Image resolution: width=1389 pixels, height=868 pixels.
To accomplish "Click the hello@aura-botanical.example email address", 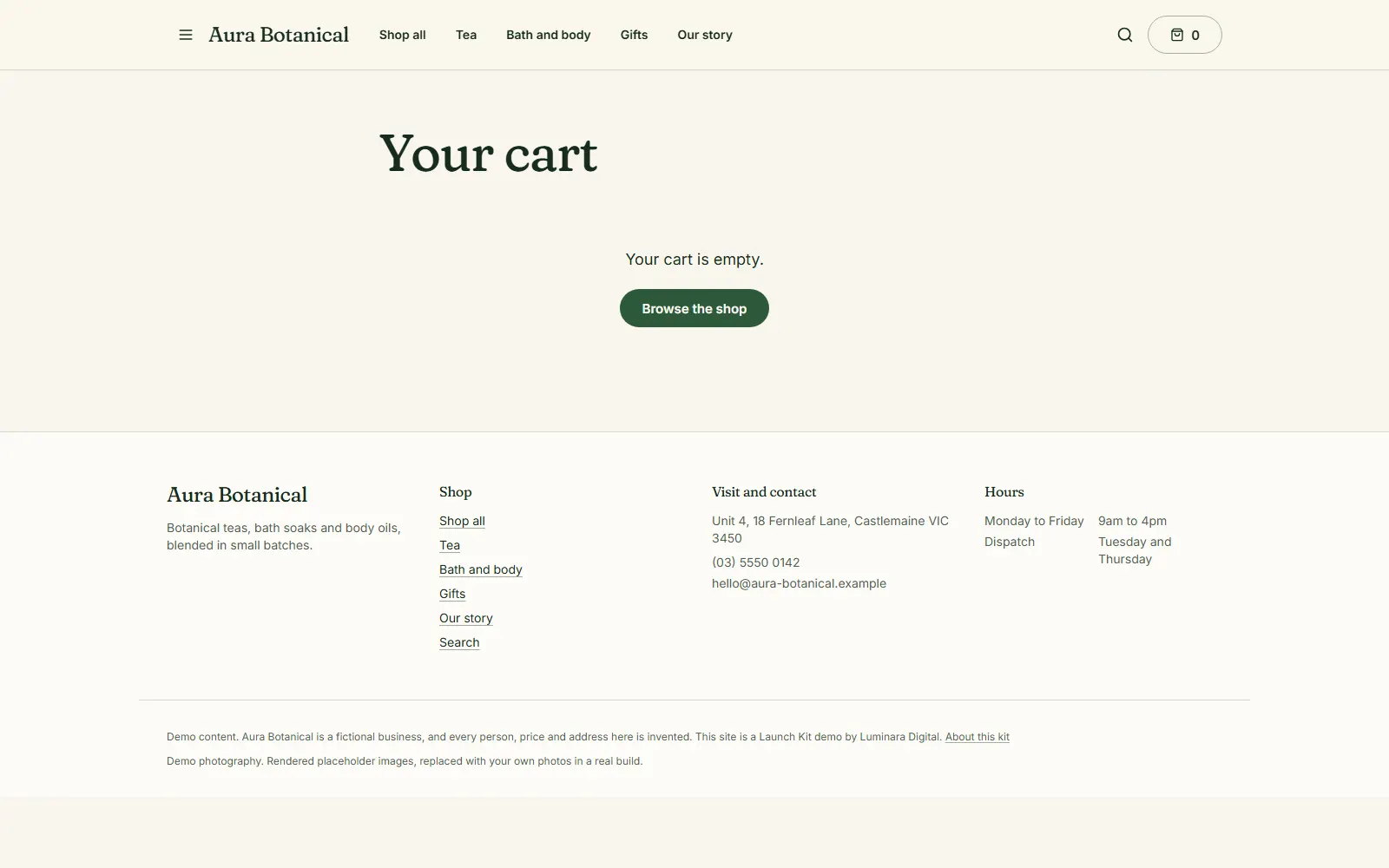I will 800,583.
